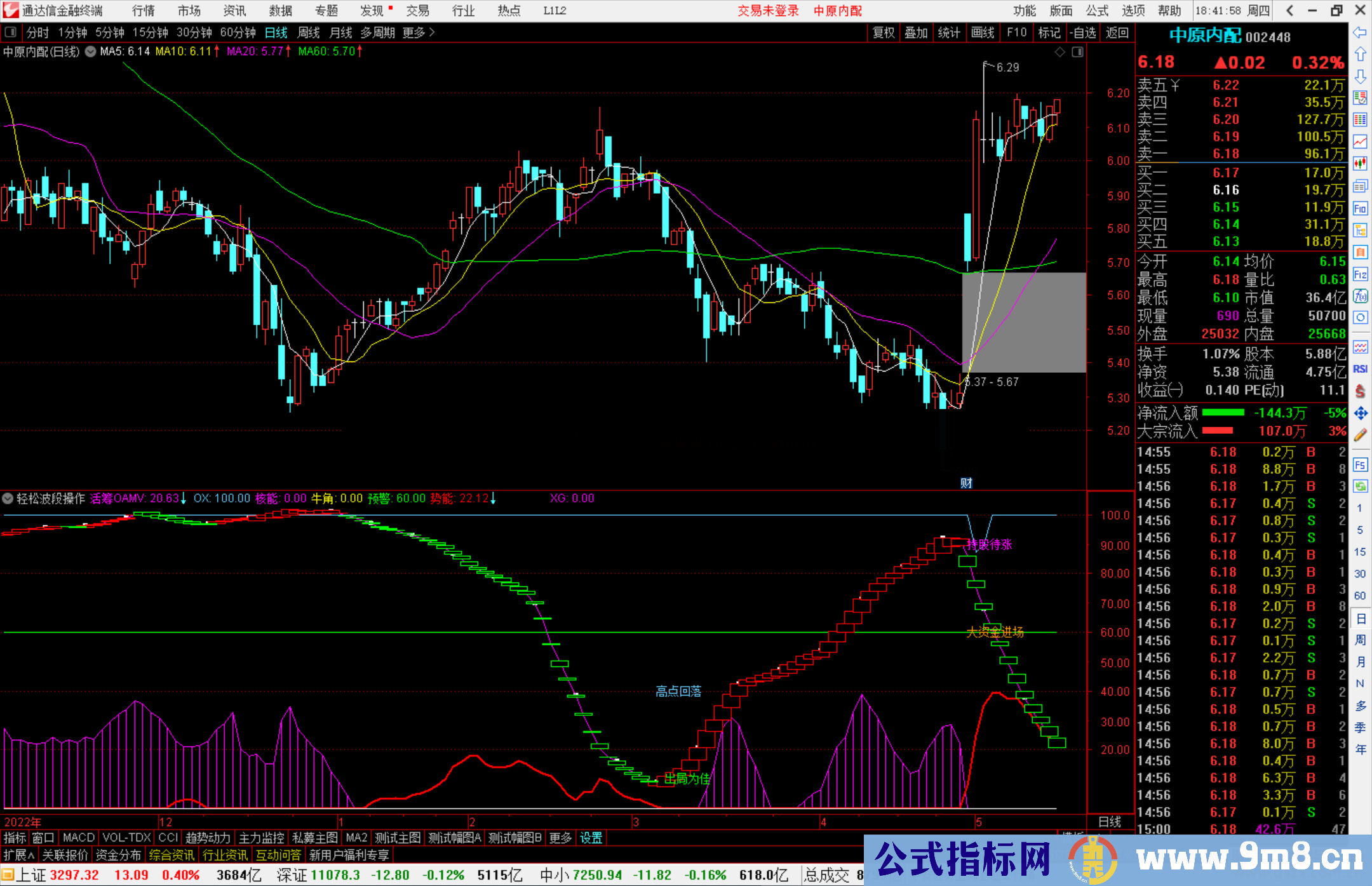The height and width of the screenshot is (886, 1372).
Task: Click the 财 marker below the chart
Action: click(966, 483)
